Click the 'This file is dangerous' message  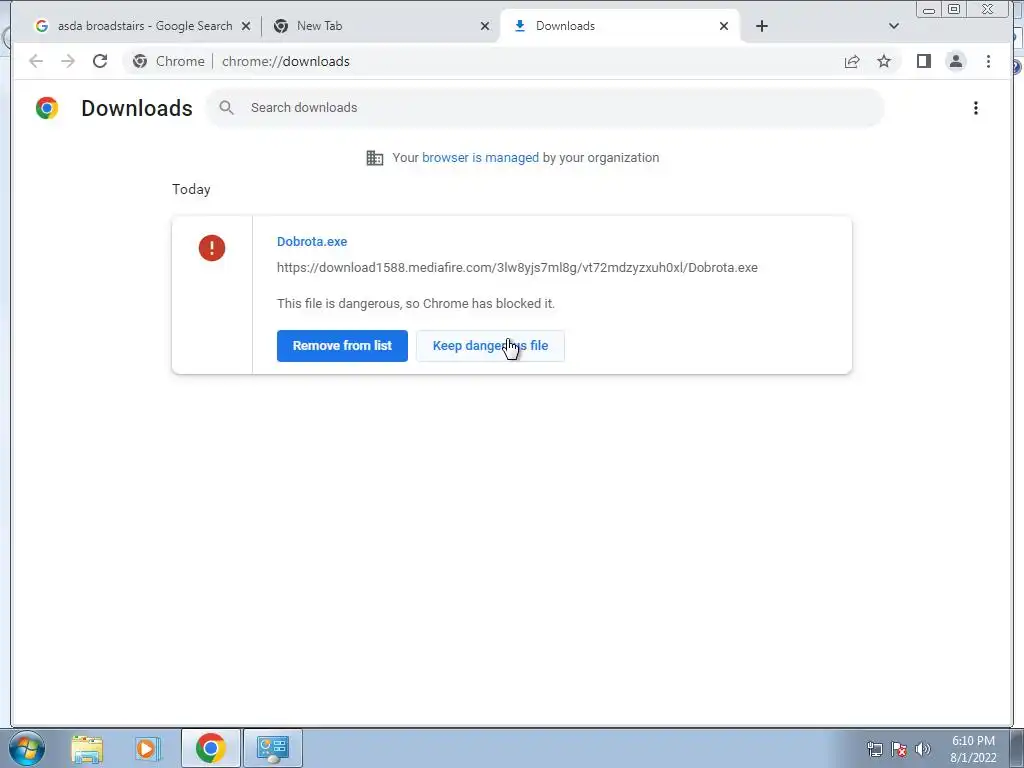coord(416,304)
